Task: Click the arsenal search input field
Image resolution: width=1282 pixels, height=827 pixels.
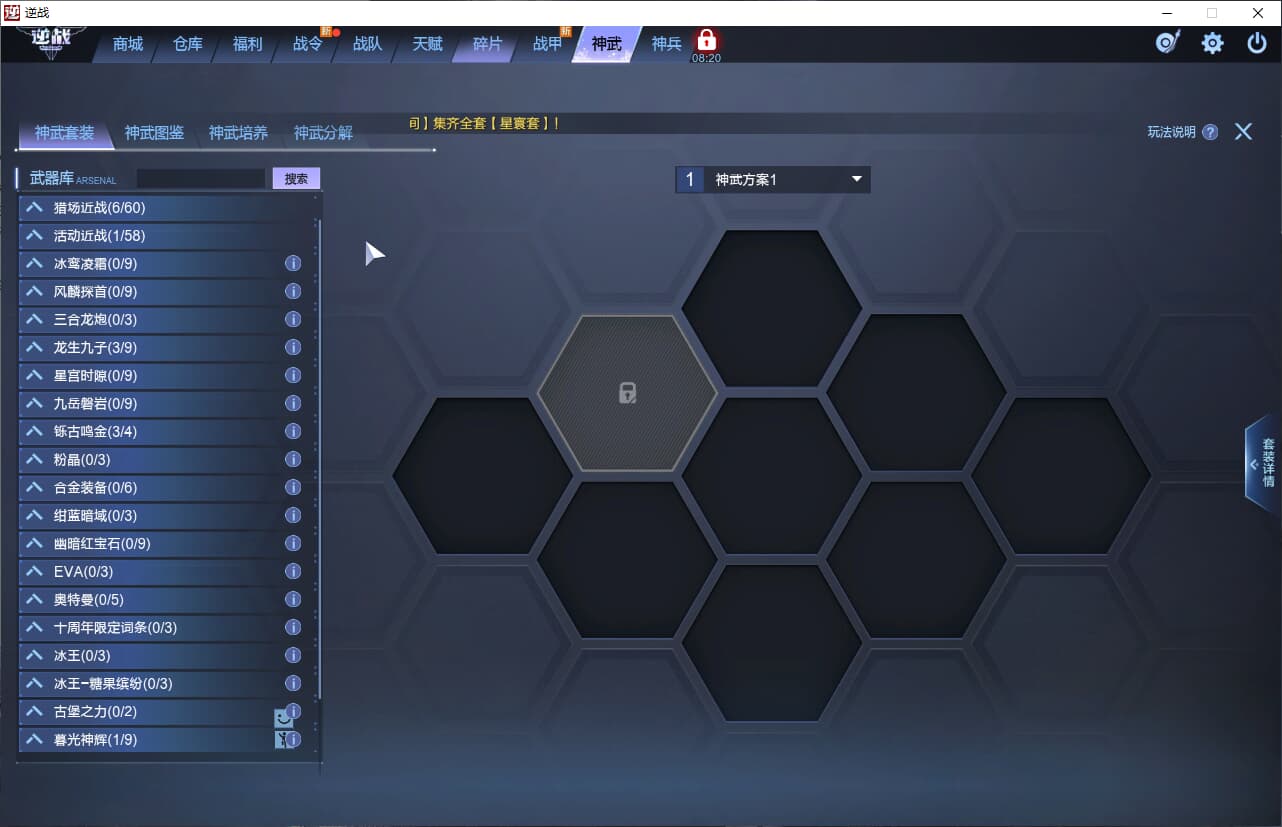Action: pyautogui.click(x=201, y=179)
